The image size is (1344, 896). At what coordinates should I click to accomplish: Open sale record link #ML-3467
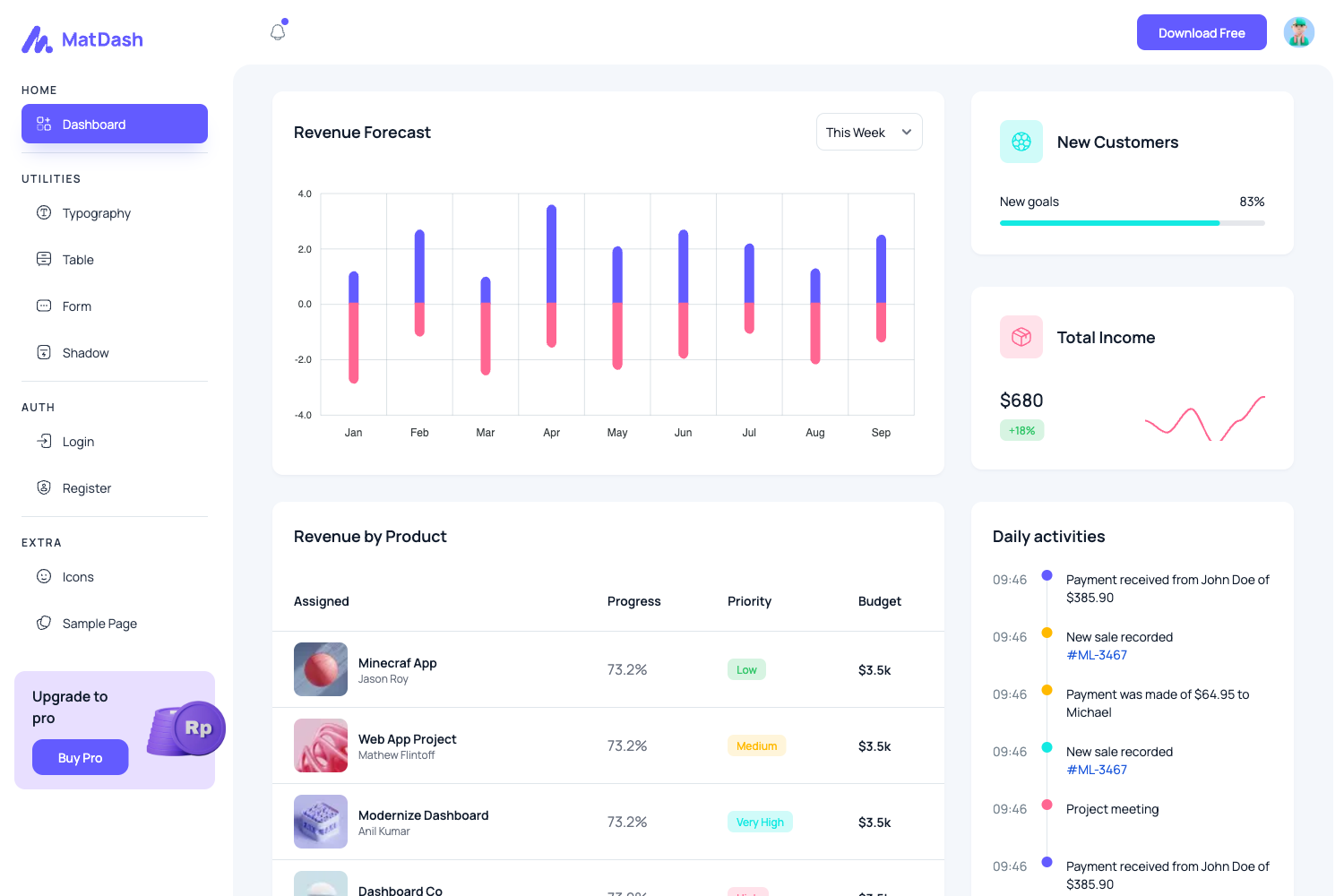[x=1097, y=655]
